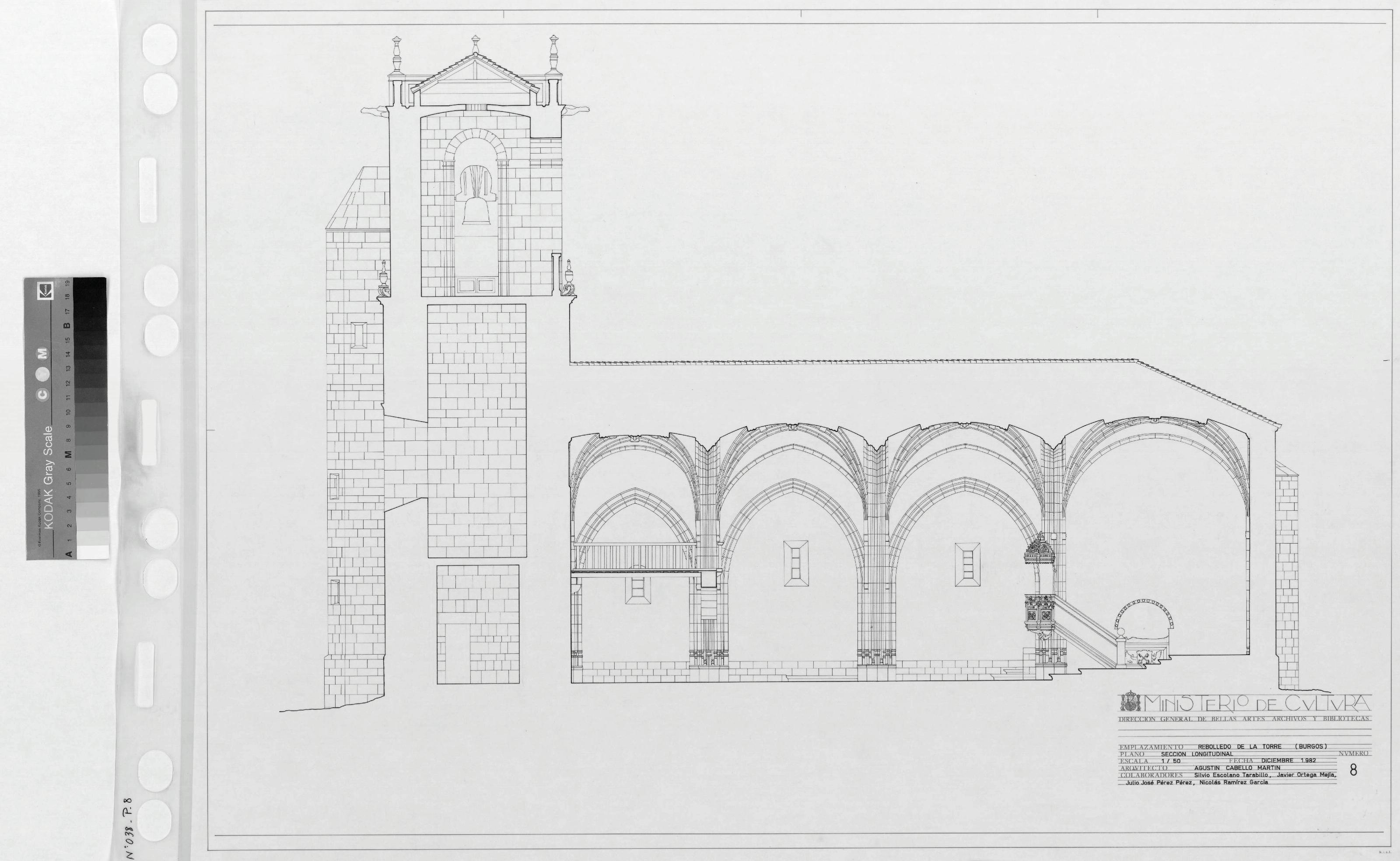Click the small window on tower's upper left

point(359,335)
